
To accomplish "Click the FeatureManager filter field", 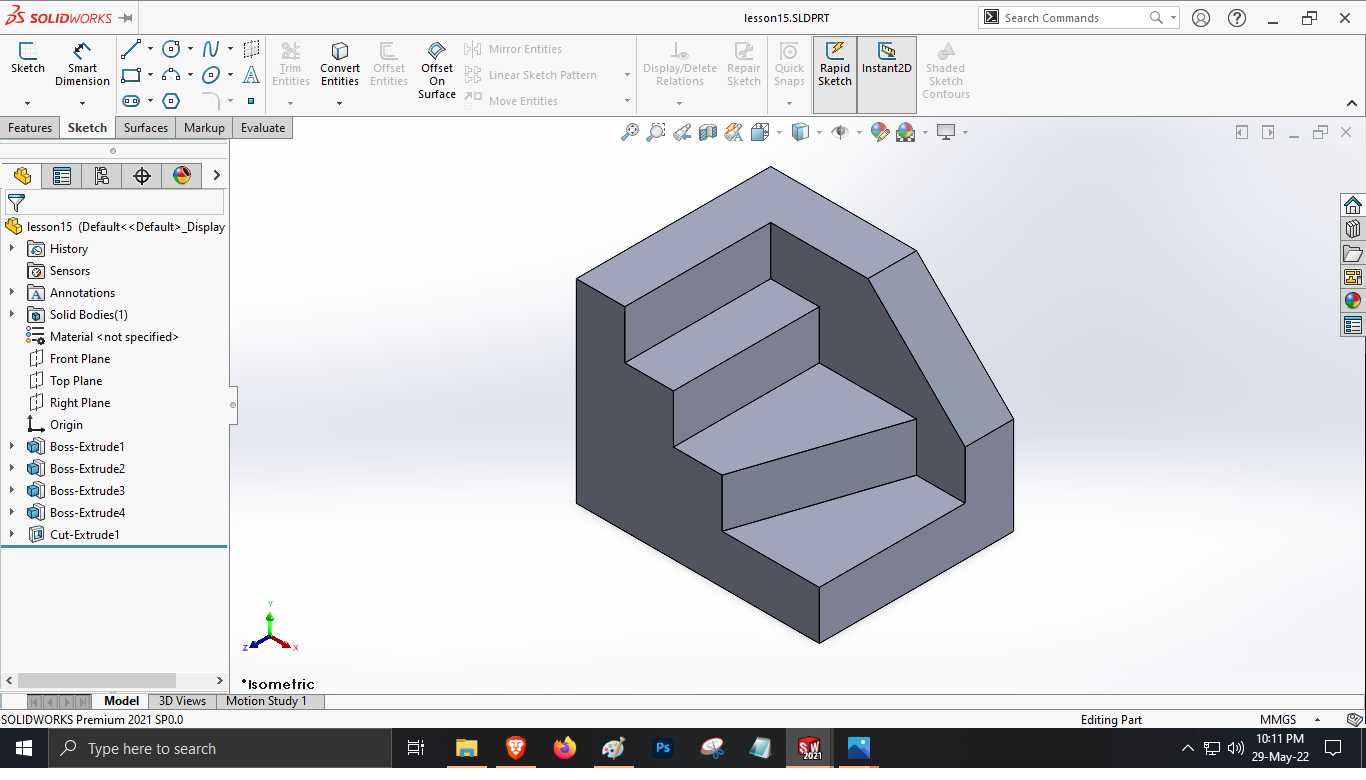I will tap(116, 203).
